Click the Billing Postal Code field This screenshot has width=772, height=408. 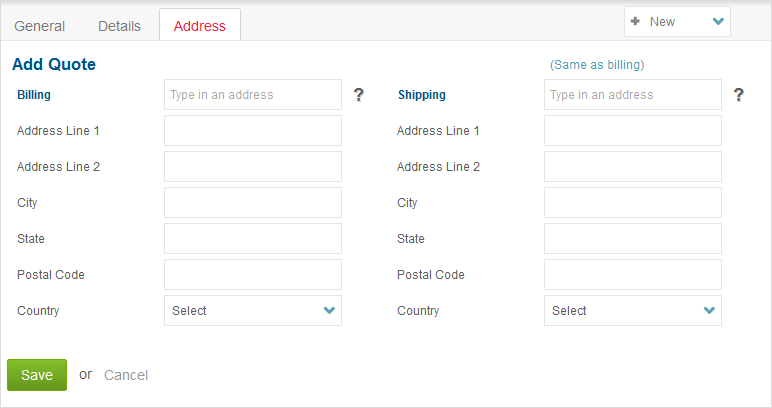(x=253, y=275)
